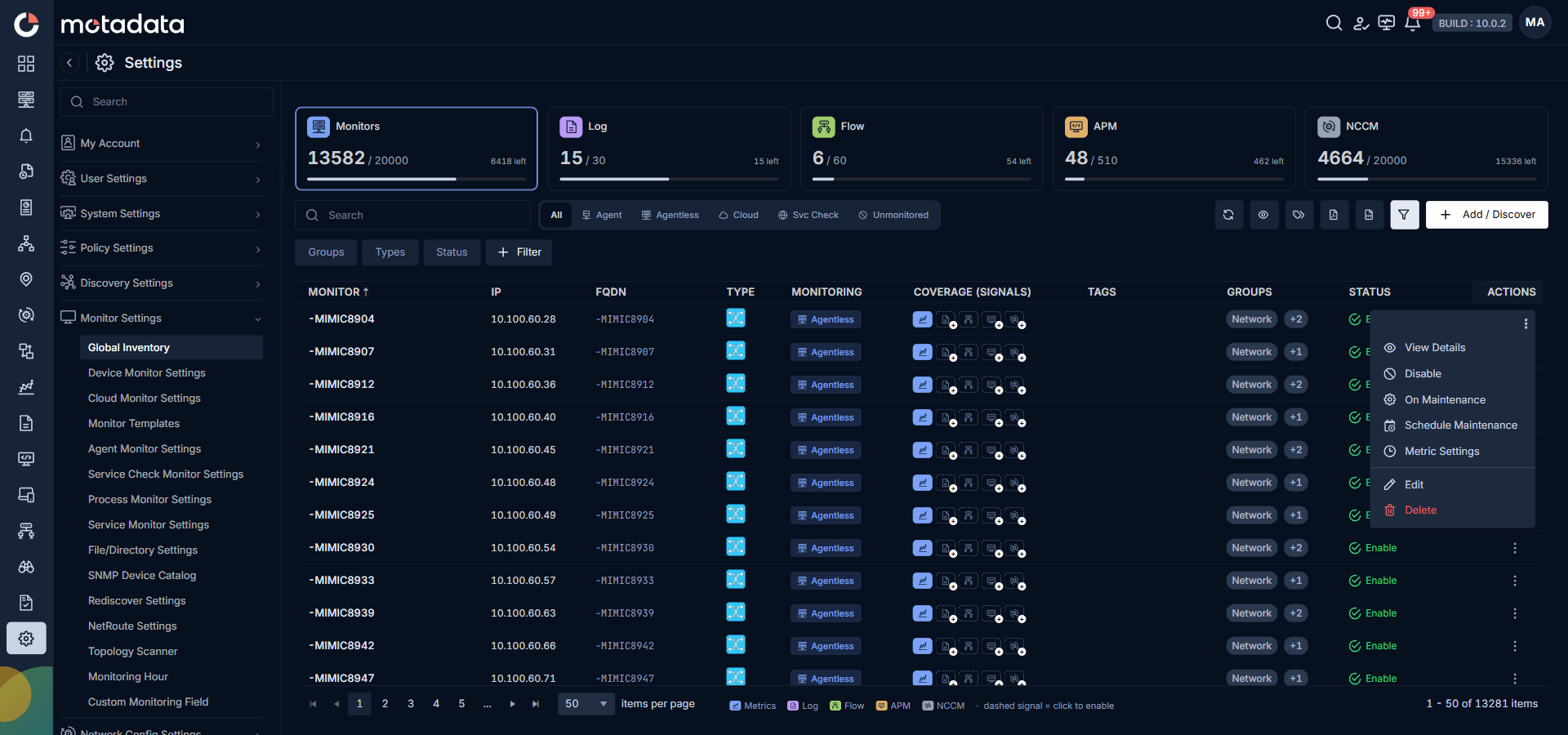Click the network type icon for -MIMIC8904
The width and height of the screenshot is (1568, 735).
click(736, 318)
